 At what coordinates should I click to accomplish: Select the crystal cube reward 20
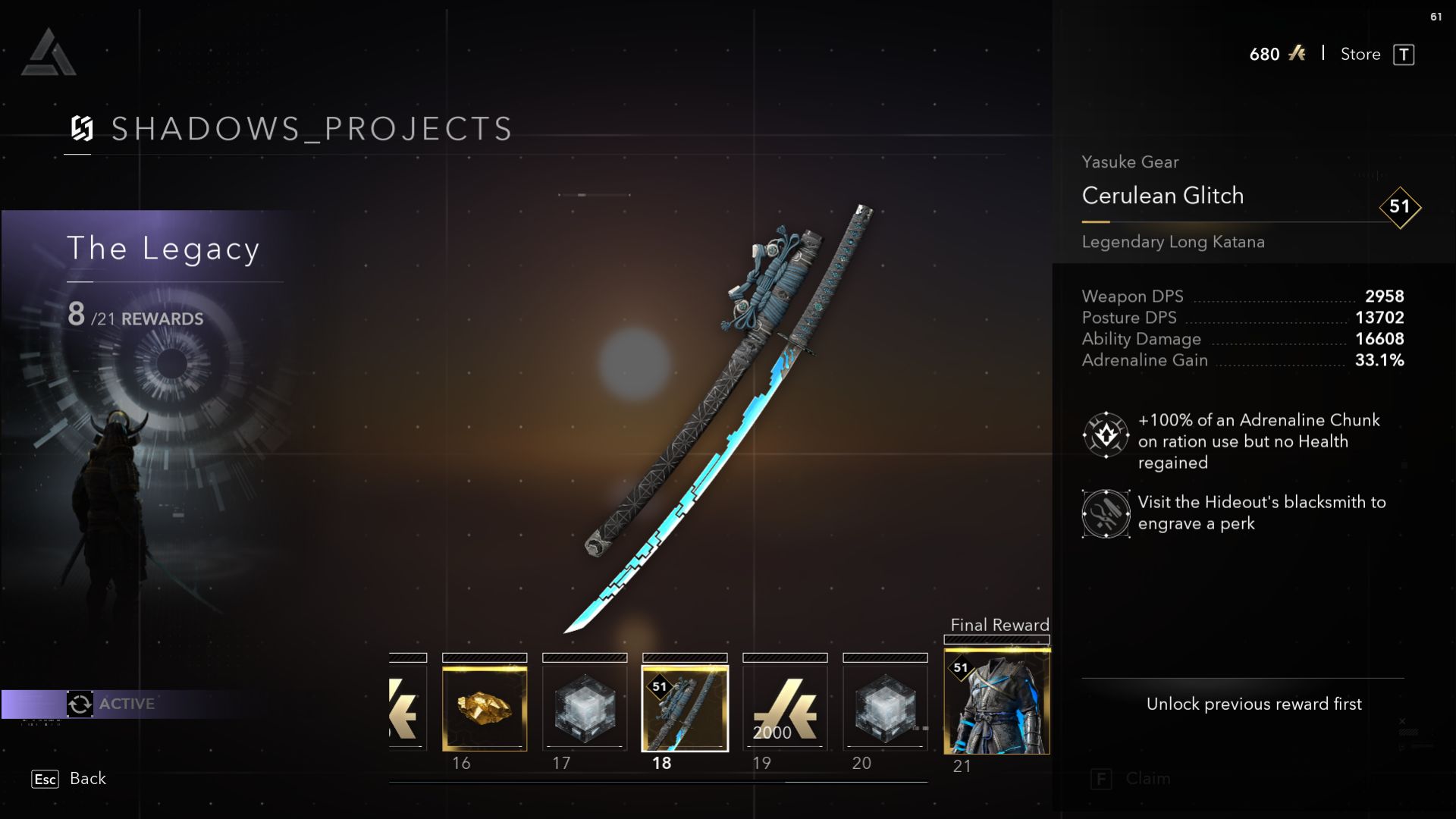pos(885,708)
